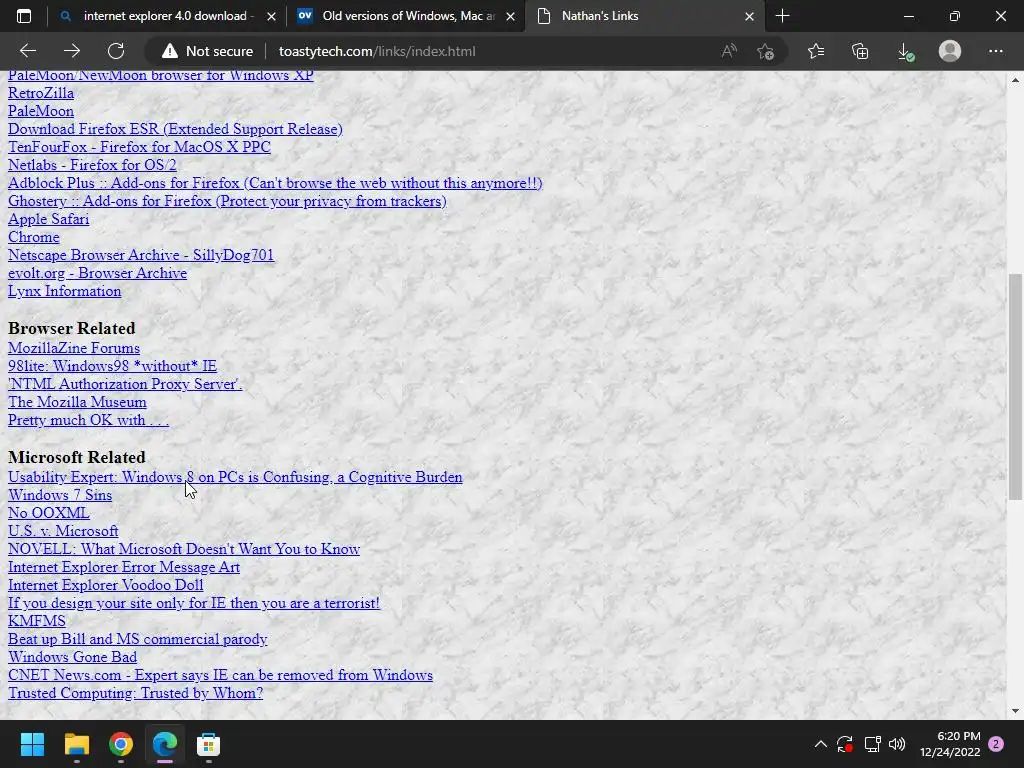The width and height of the screenshot is (1024, 768).
Task: Open the KMFMS link
Action: [x=37, y=621]
